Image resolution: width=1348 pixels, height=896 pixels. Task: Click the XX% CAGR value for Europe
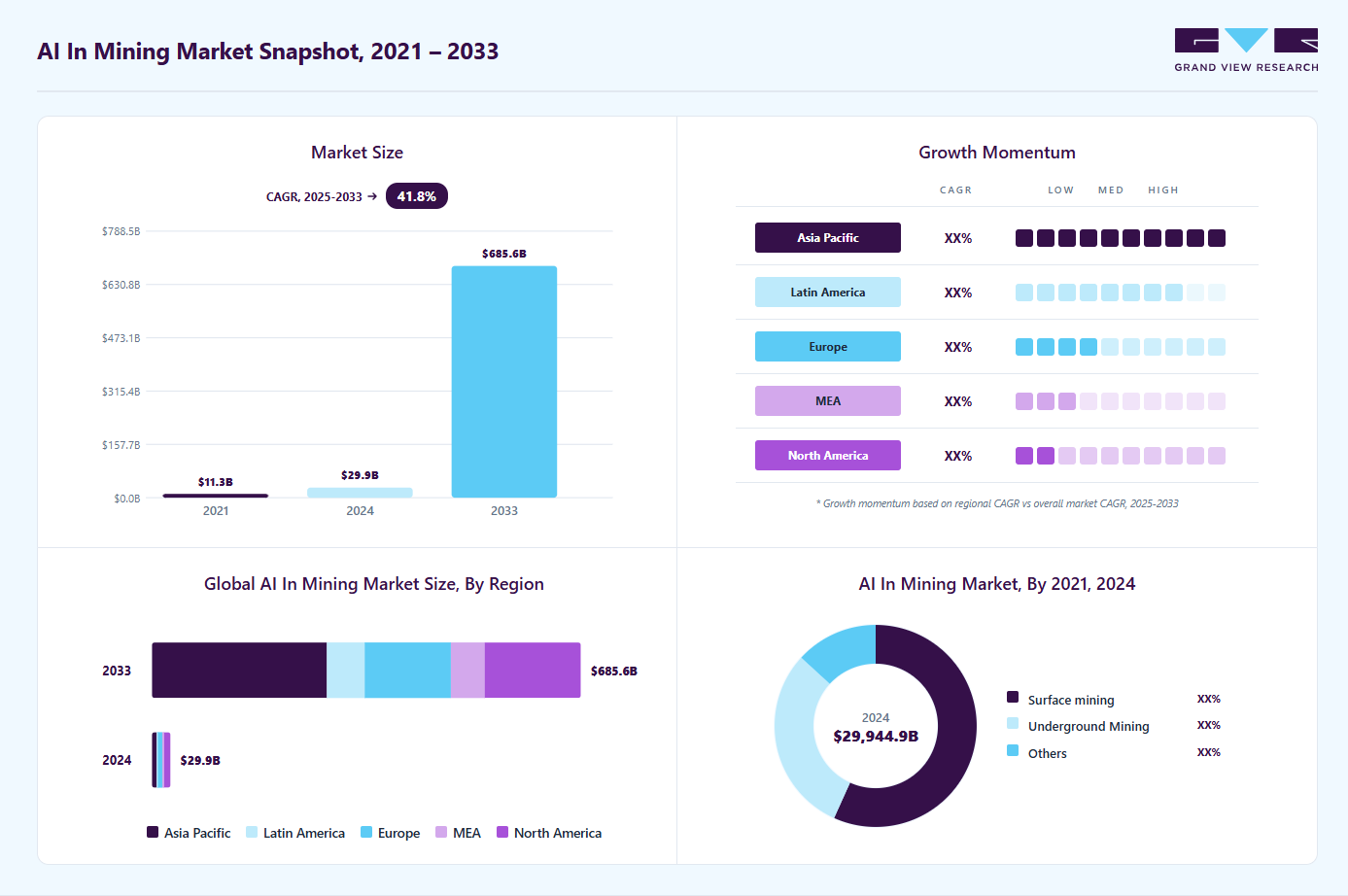pos(958,347)
